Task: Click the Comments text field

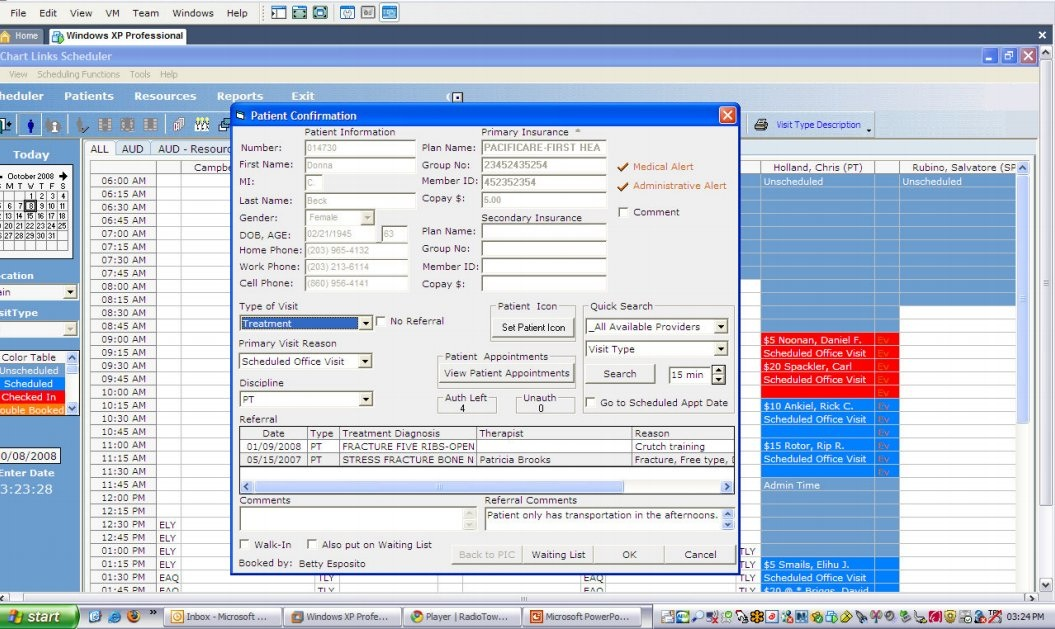Action: [353, 519]
